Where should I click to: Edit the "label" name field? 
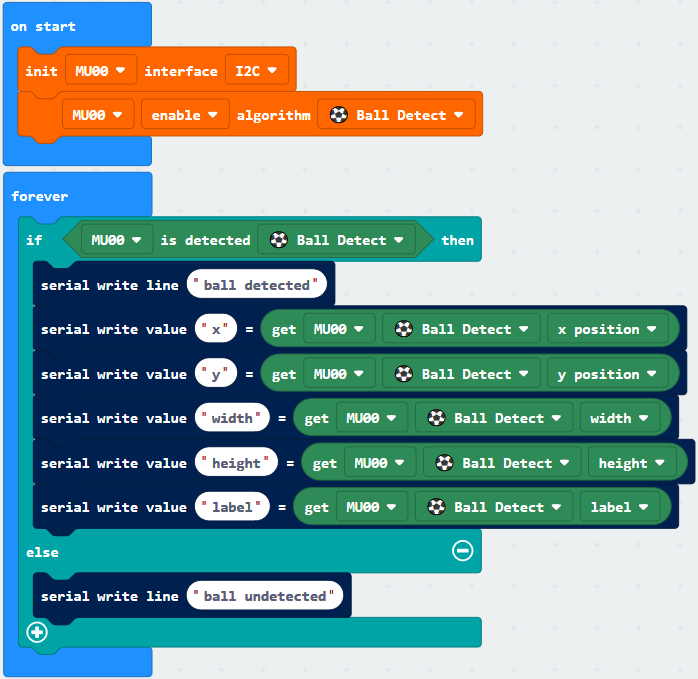click(232, 507)
